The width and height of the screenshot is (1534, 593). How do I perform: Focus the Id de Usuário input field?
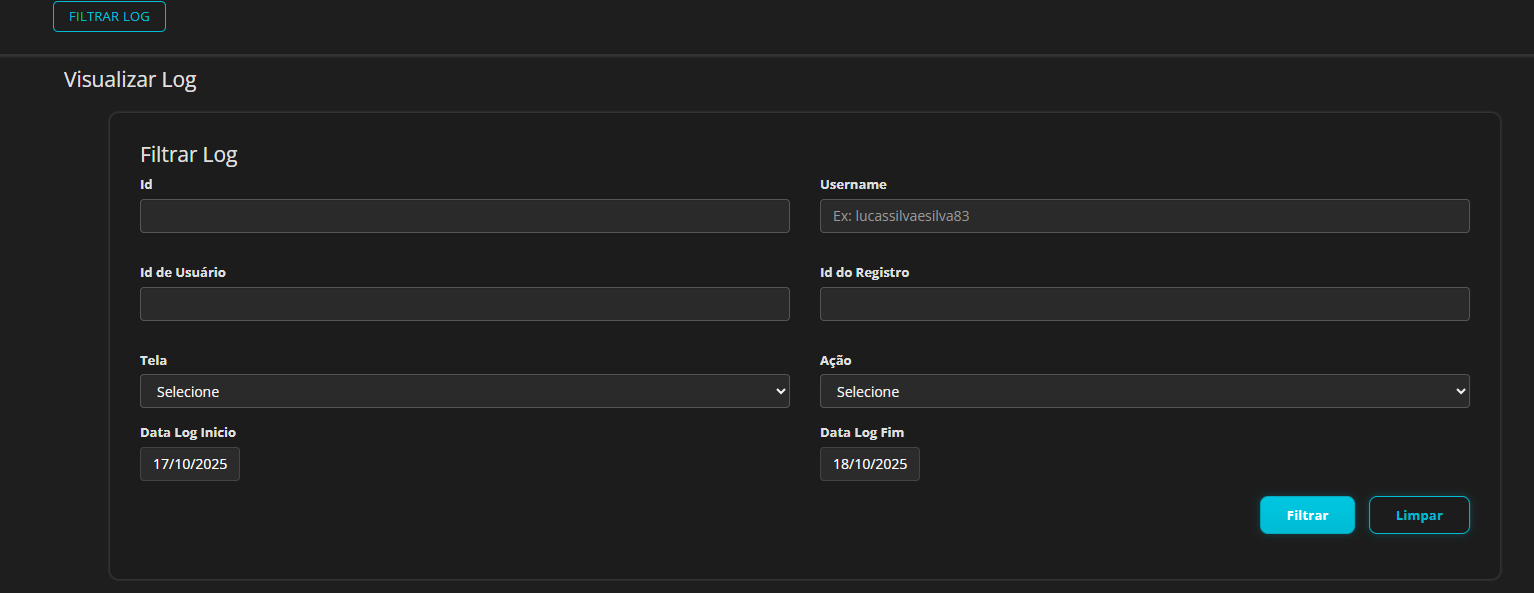(465, 304)
